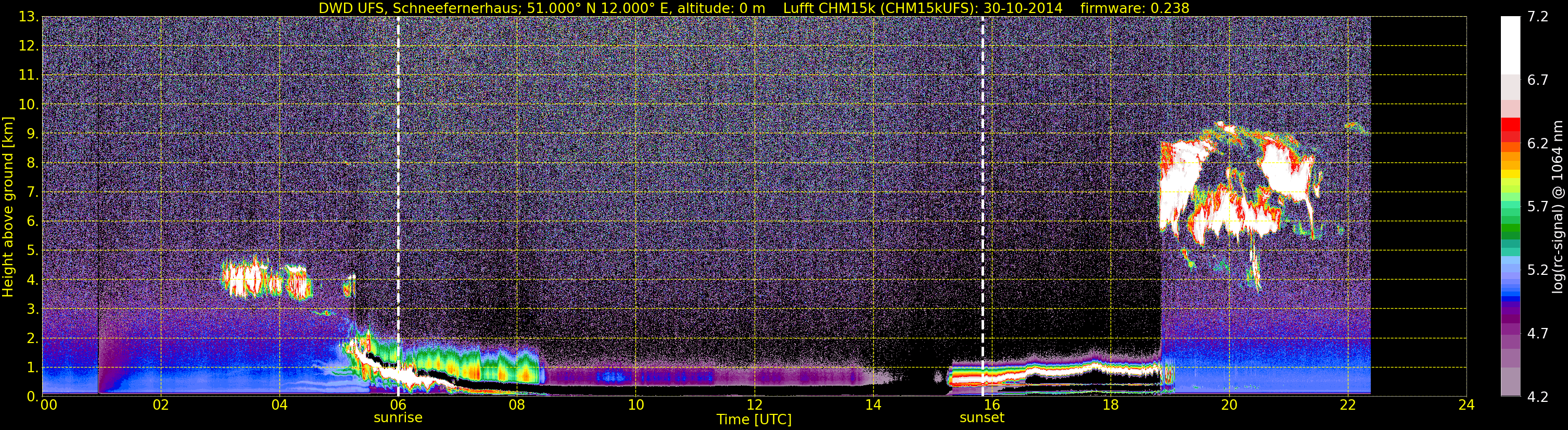Click the x-axis tick label '24'

click(1467, 405)
